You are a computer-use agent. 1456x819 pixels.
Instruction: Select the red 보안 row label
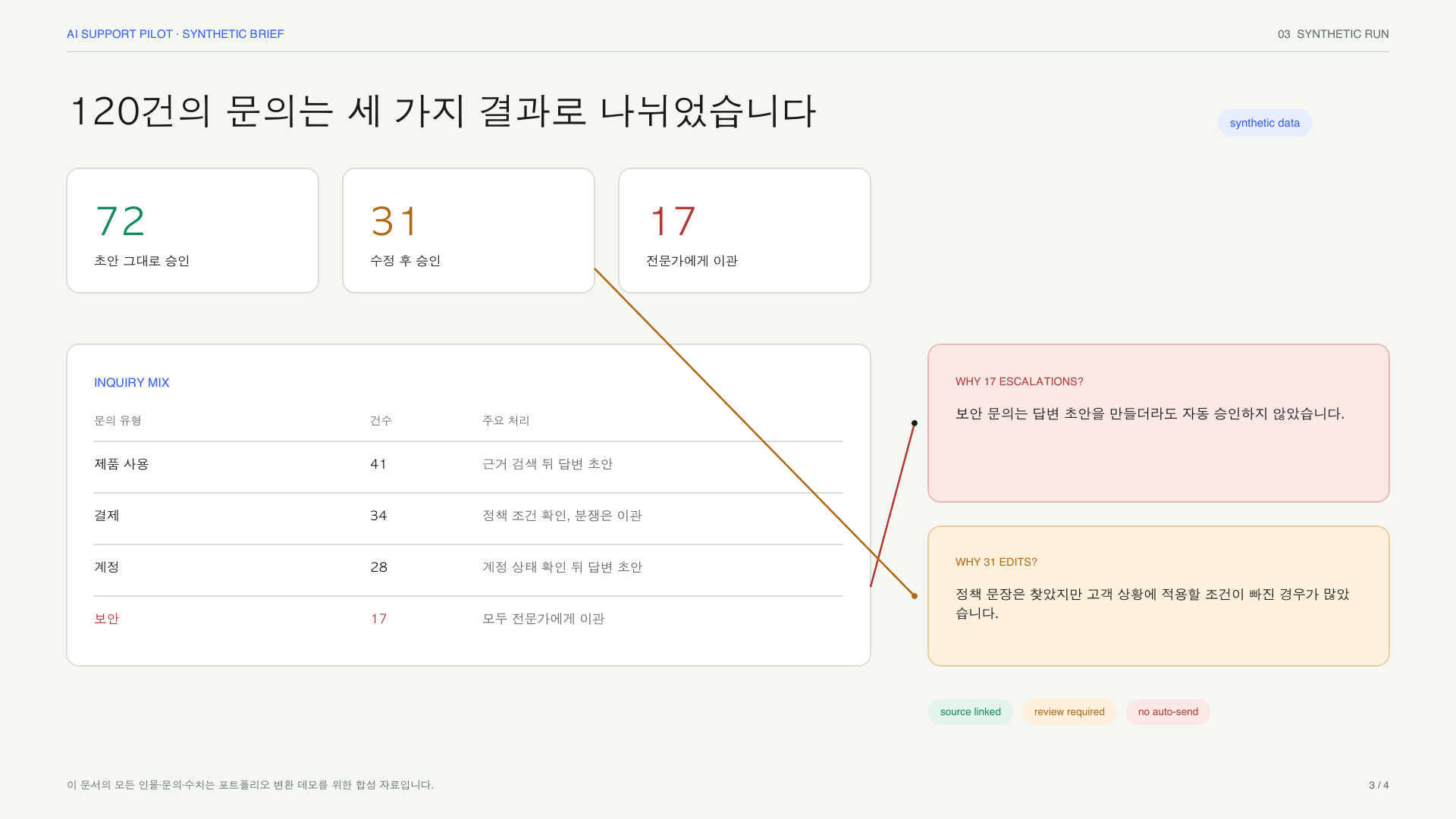pos(106,619)
